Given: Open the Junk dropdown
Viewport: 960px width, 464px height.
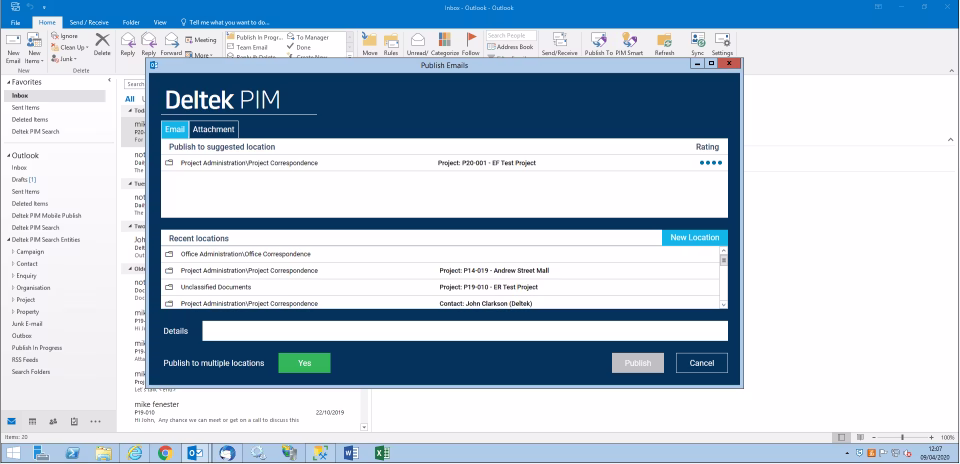Looking at the screenshot, I should pos(64,59).
